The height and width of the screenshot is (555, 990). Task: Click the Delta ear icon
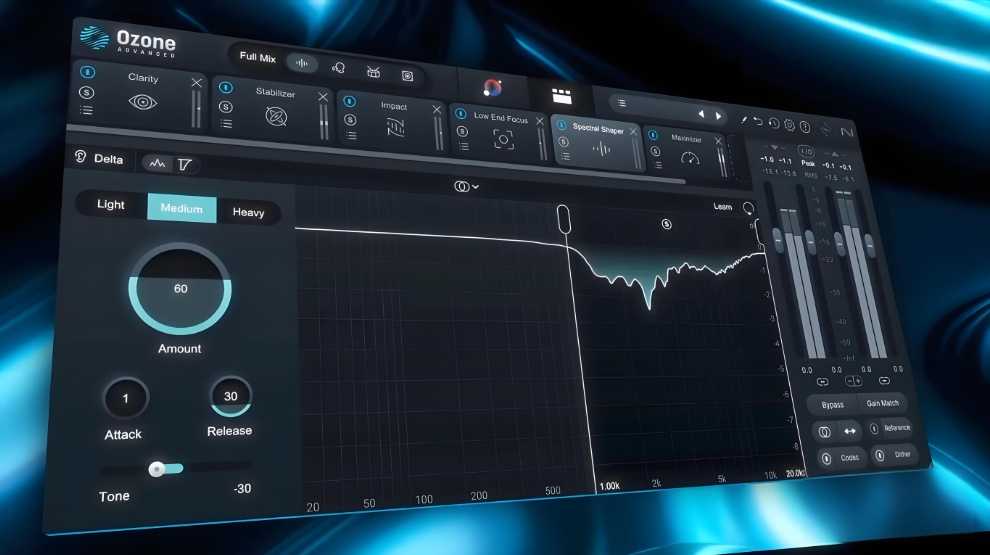coord(80,156)
